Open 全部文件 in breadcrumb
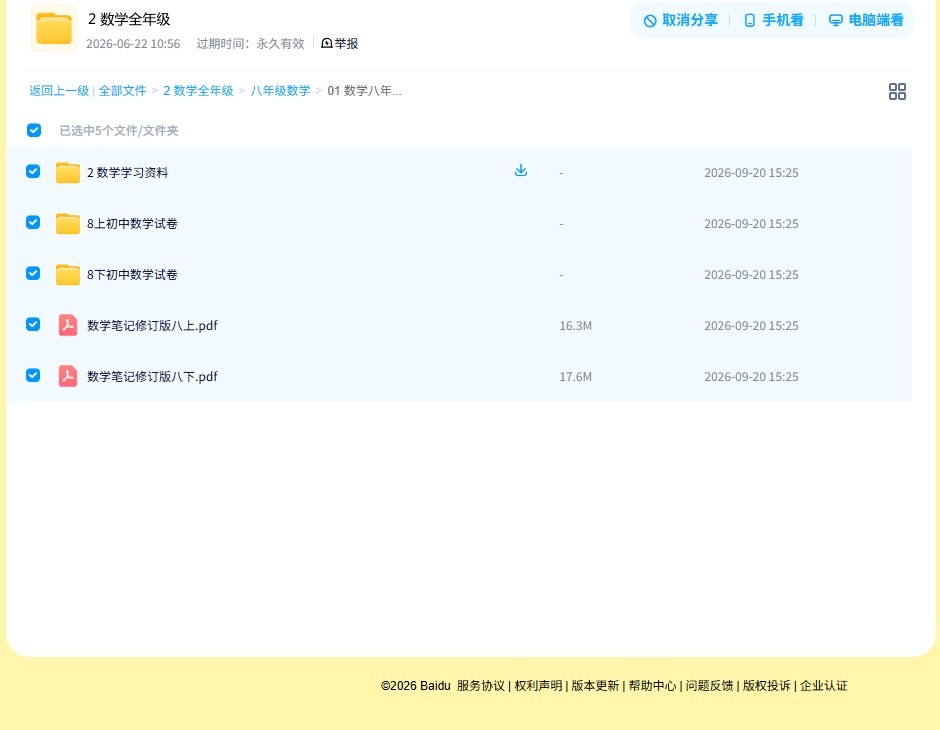940x730 pixels. click(x=122, y=91)
